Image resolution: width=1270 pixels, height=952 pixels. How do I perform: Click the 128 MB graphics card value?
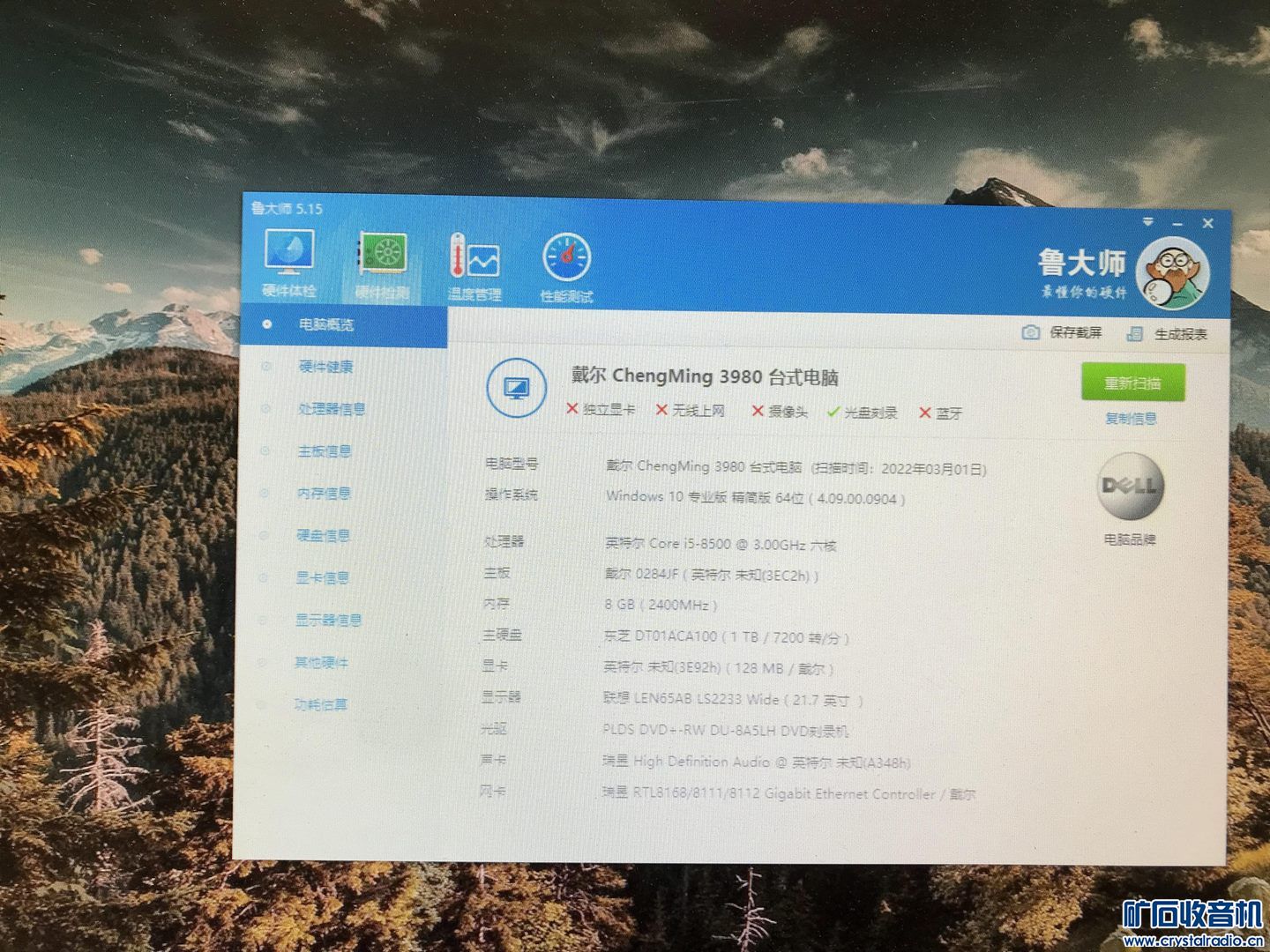tap(719, 668)
